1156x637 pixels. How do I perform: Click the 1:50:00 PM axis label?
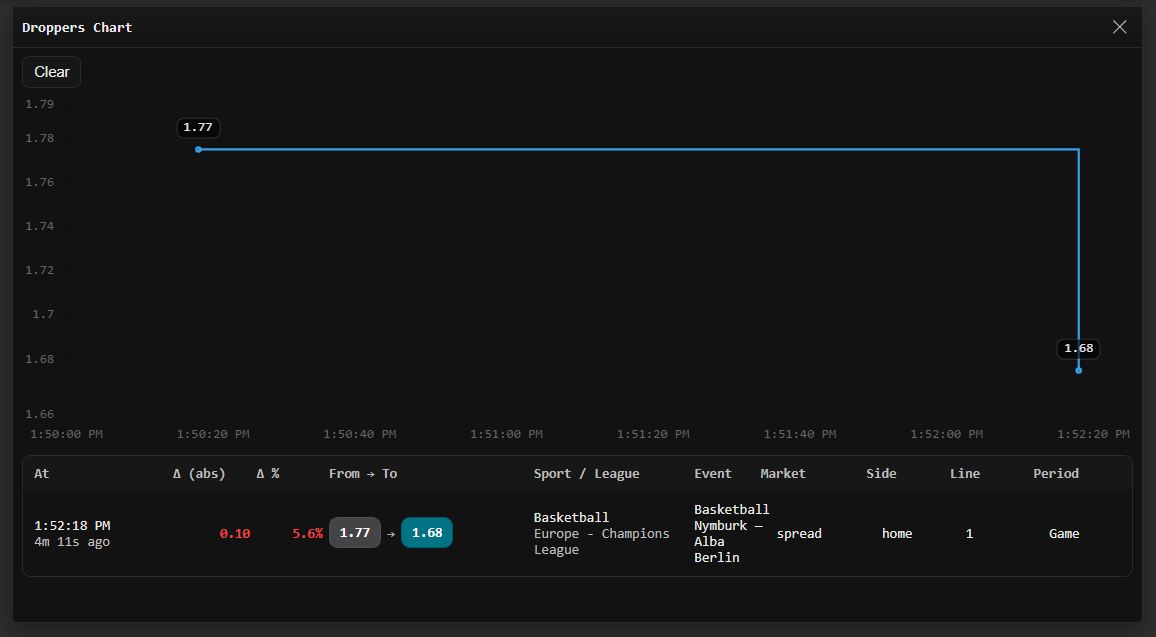(x=67, y=433)
